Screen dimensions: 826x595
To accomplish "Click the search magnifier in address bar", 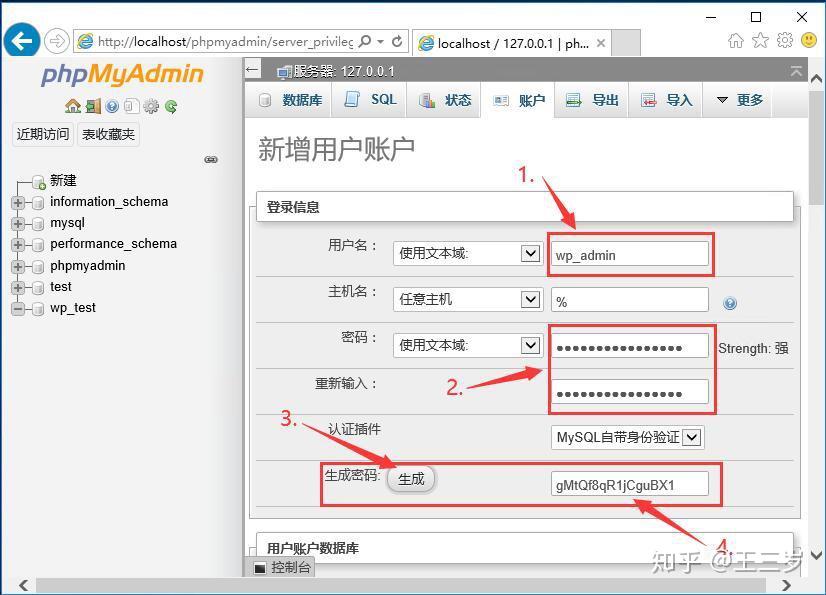I will click(365, 41).
